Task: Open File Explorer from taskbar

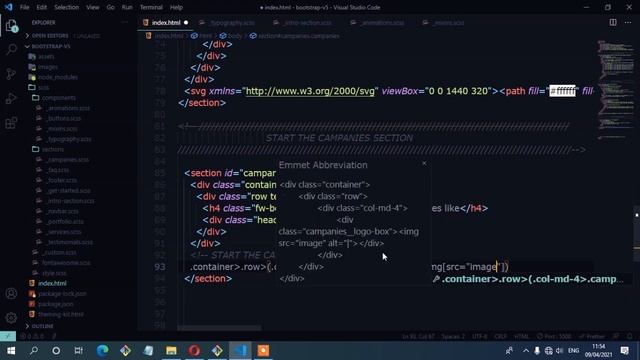Action: 171,351
